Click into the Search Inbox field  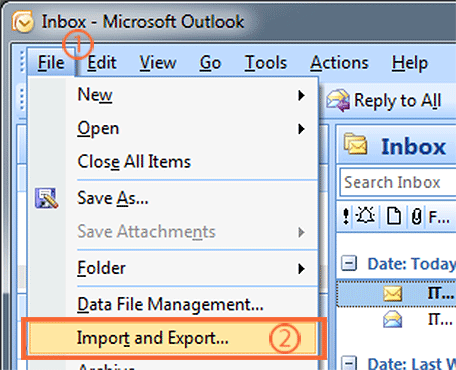point(398,182)
